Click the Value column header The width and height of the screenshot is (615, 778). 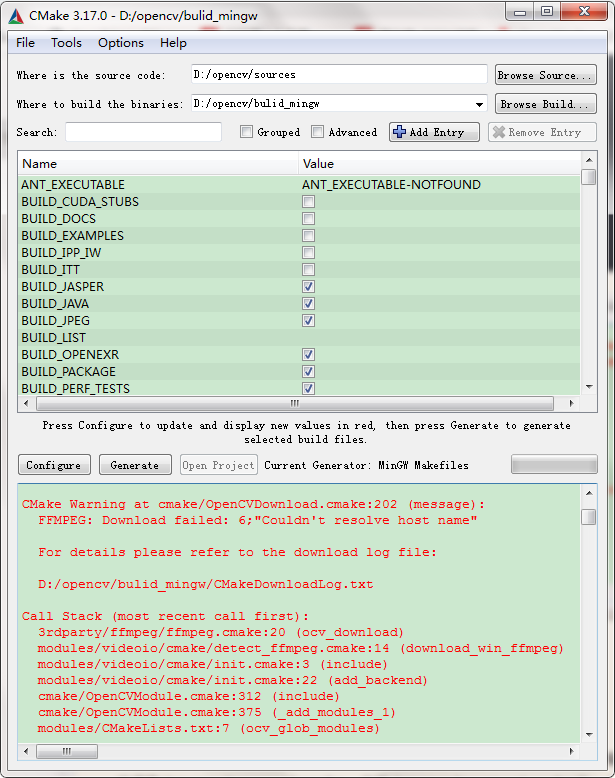click(x=439, y=164)
